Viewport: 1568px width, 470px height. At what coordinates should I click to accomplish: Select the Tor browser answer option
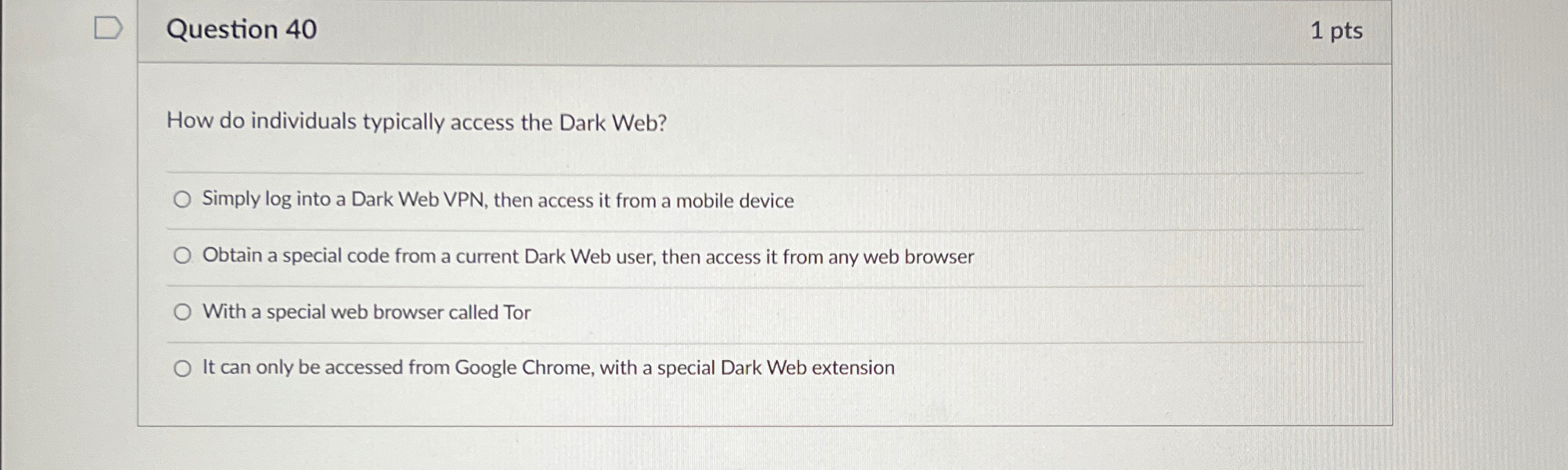(x=183, y=311)
